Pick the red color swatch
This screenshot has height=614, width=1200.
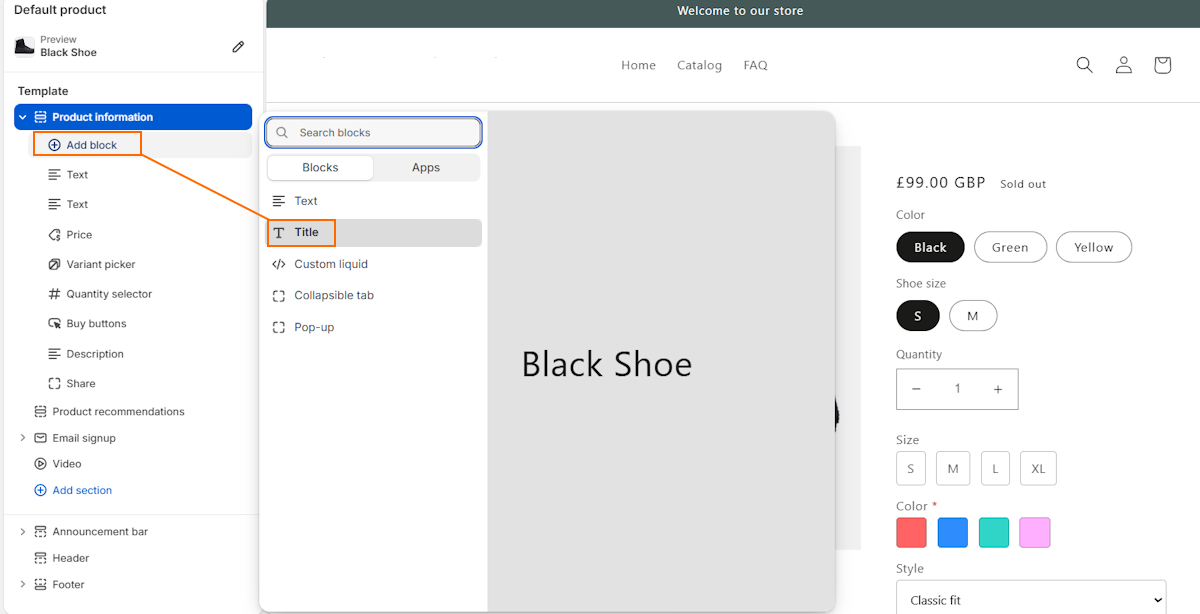point(912,532)
